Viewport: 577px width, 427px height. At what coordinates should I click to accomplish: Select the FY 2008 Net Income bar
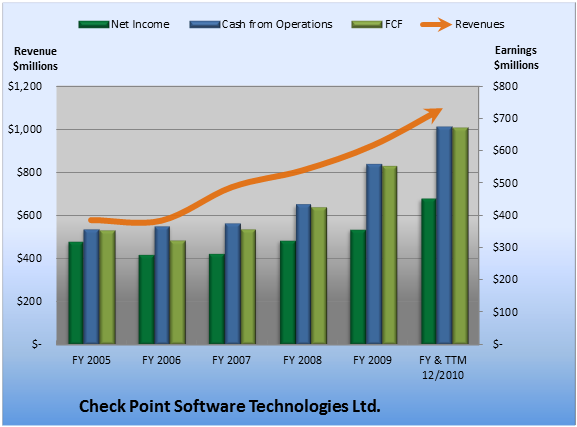pyautogui.click(x=287, y=292)
